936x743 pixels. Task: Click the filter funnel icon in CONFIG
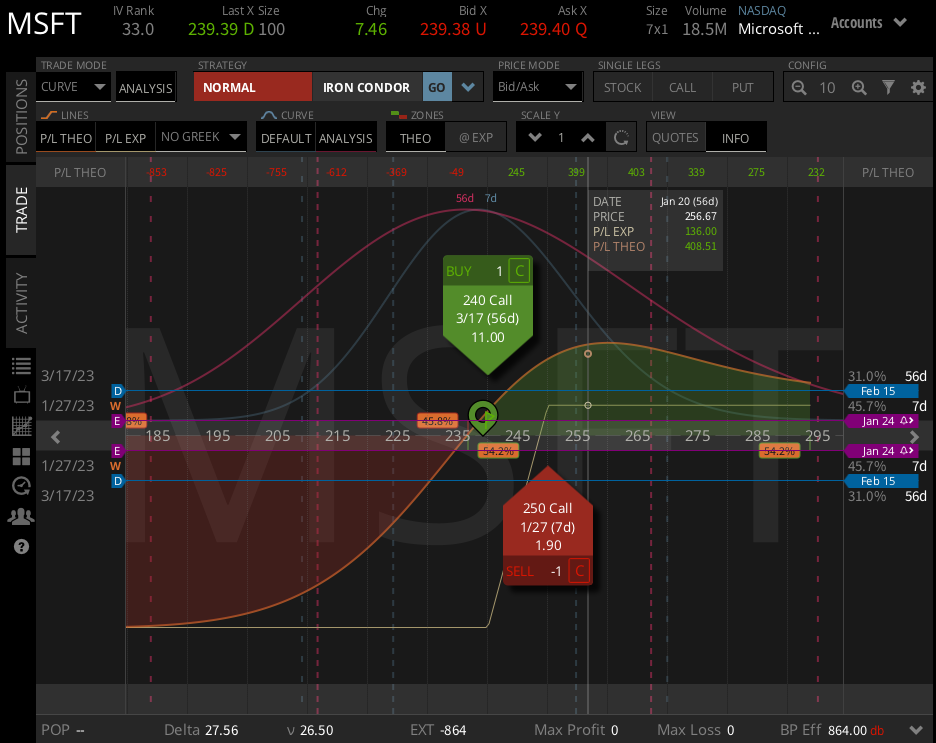pyautogui.click(x=889, y=87)
